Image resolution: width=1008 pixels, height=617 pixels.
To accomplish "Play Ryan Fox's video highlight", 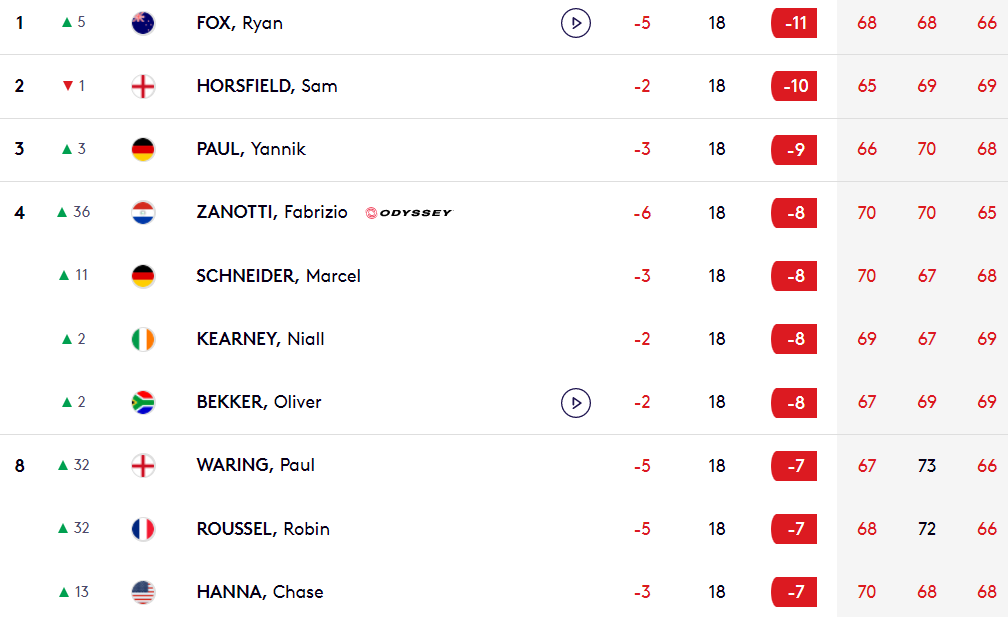I will [575, 23].
